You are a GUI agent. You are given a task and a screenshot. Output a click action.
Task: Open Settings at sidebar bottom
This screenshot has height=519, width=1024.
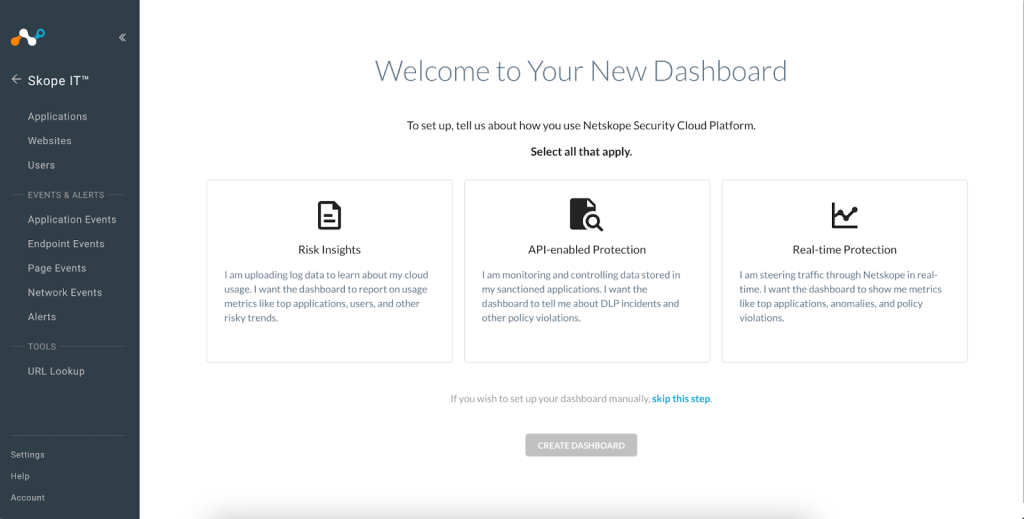pyautogui.click(x=27, y=454)
